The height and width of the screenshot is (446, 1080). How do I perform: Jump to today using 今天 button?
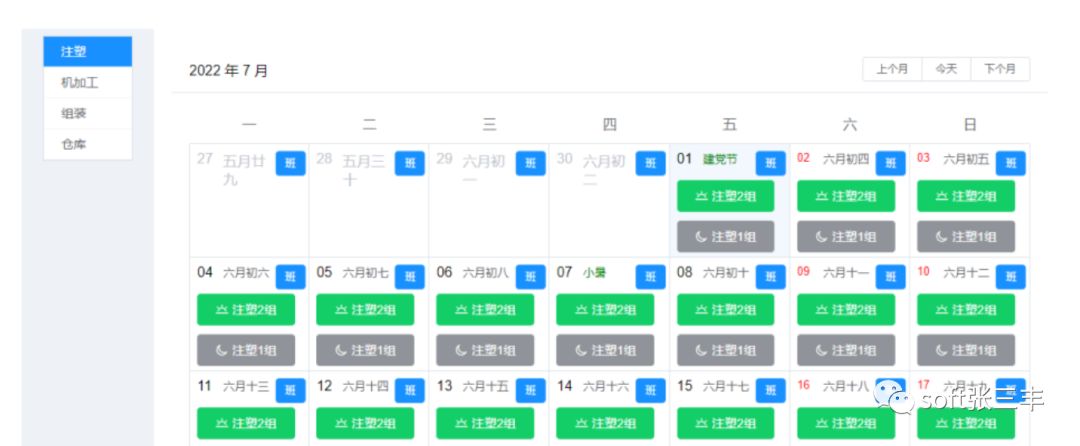click(x=946, y=69)
